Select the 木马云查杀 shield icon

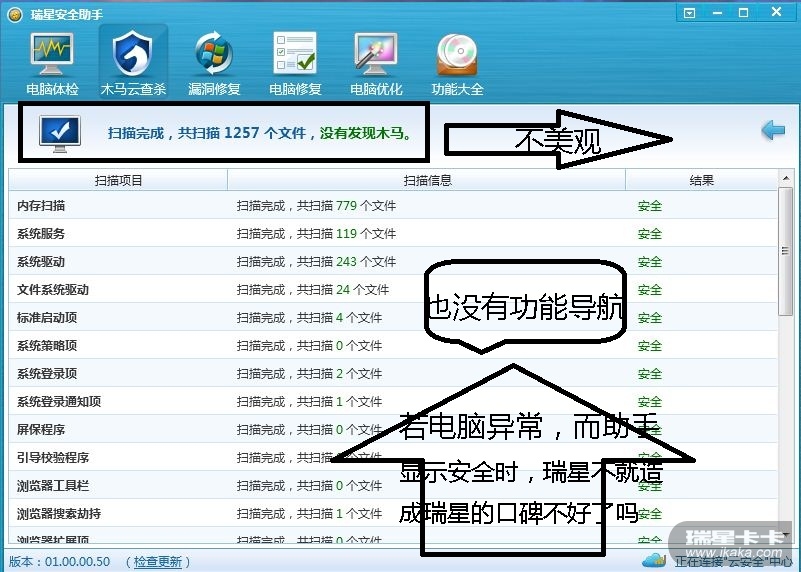(x=132, y=54)
